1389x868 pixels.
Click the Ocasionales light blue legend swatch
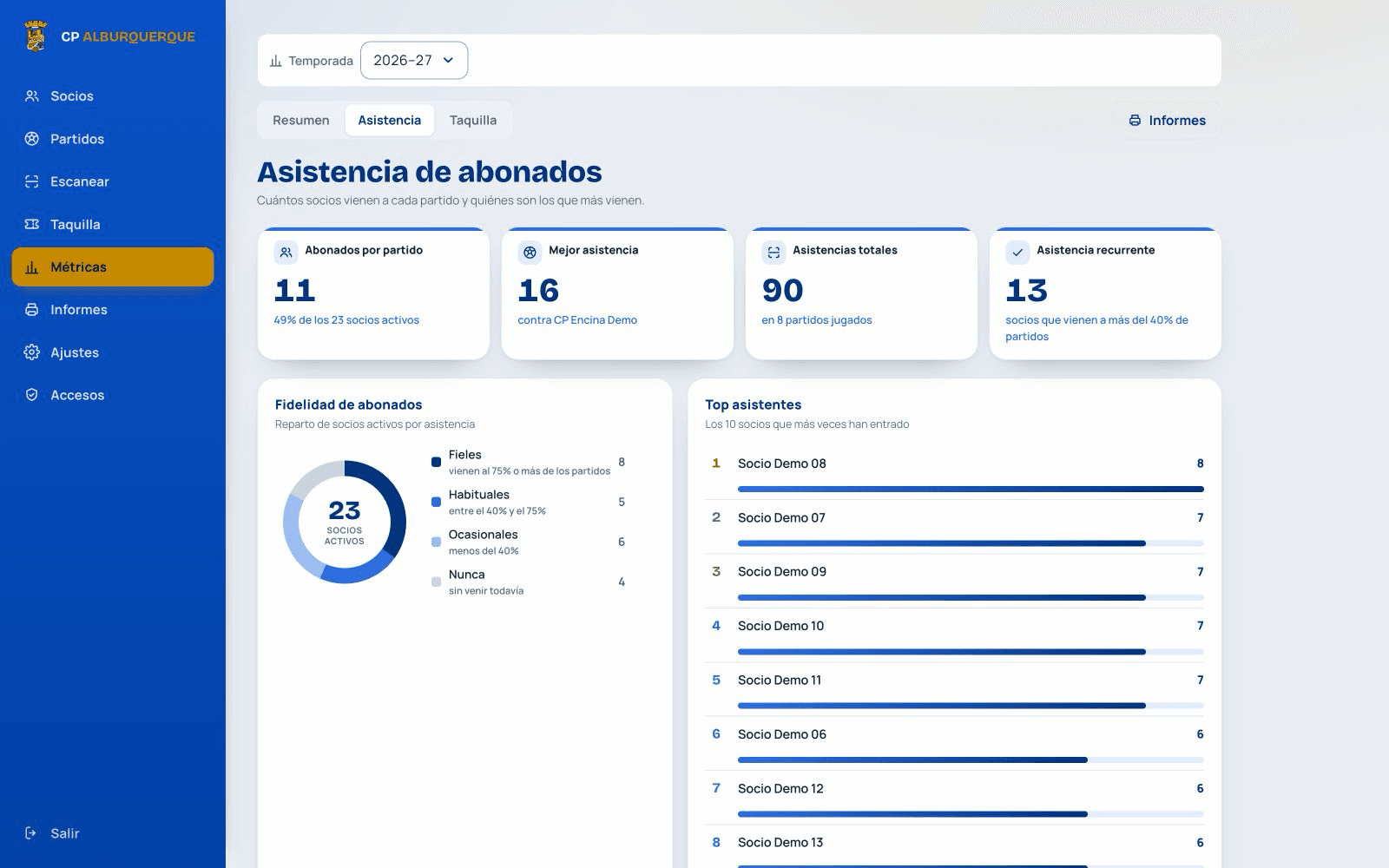click(x=436, y=542)
